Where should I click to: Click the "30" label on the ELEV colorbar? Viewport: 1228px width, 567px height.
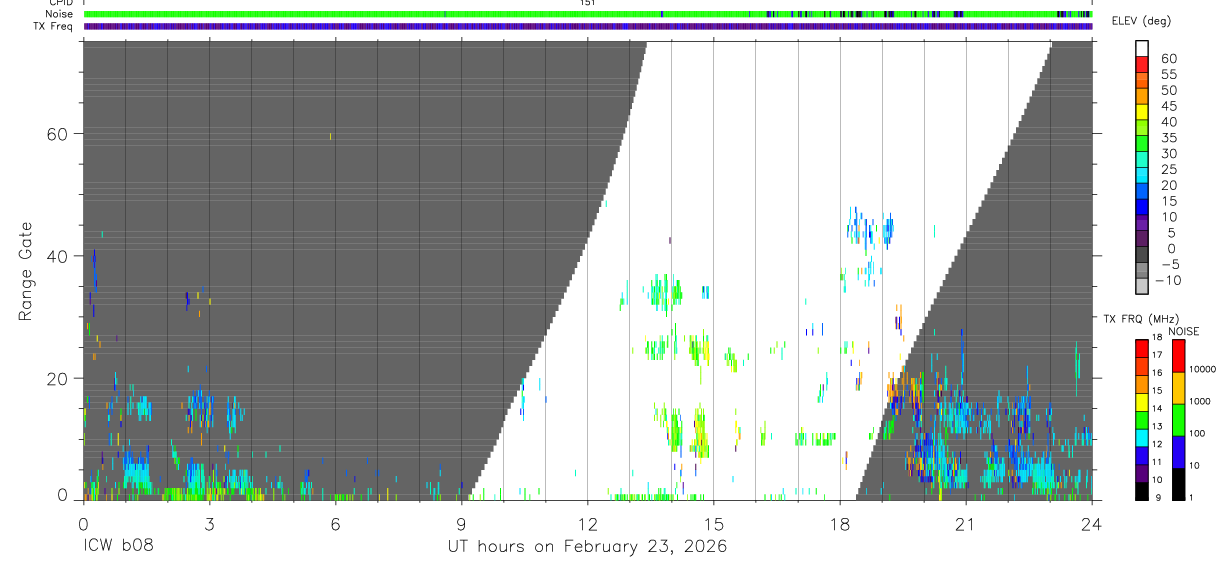[x=1168, y=153]
